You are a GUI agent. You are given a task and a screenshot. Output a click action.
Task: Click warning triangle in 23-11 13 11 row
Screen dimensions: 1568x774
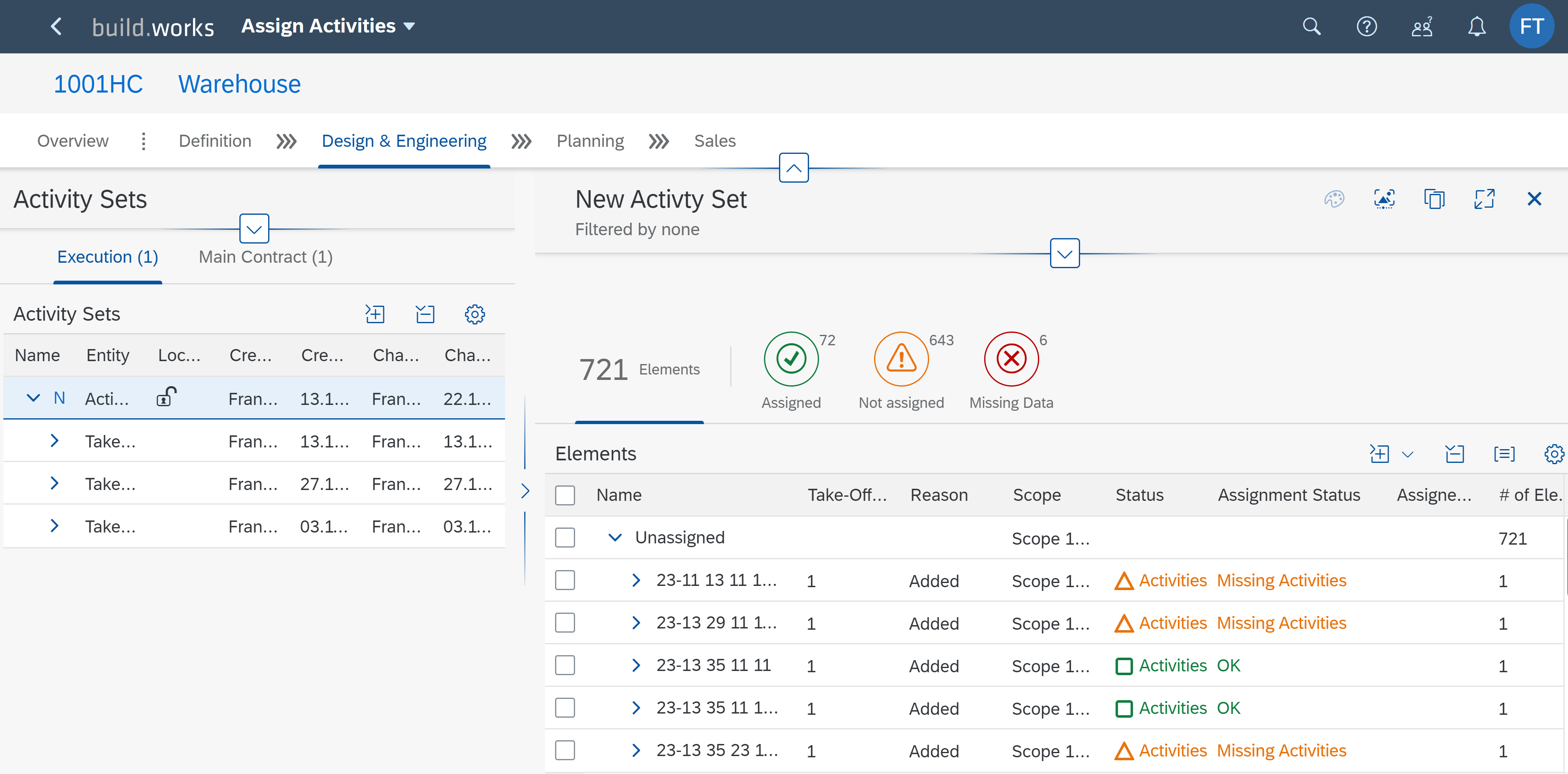(x=1123, y=581)
